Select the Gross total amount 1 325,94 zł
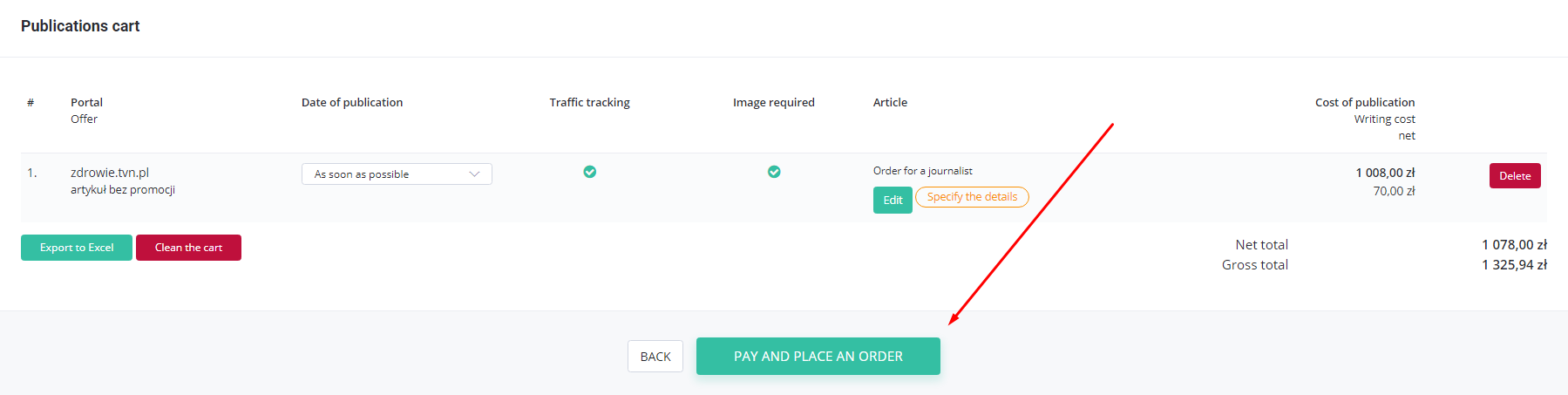Viewport: 1568px width, 395px height. click(1515, 265)
